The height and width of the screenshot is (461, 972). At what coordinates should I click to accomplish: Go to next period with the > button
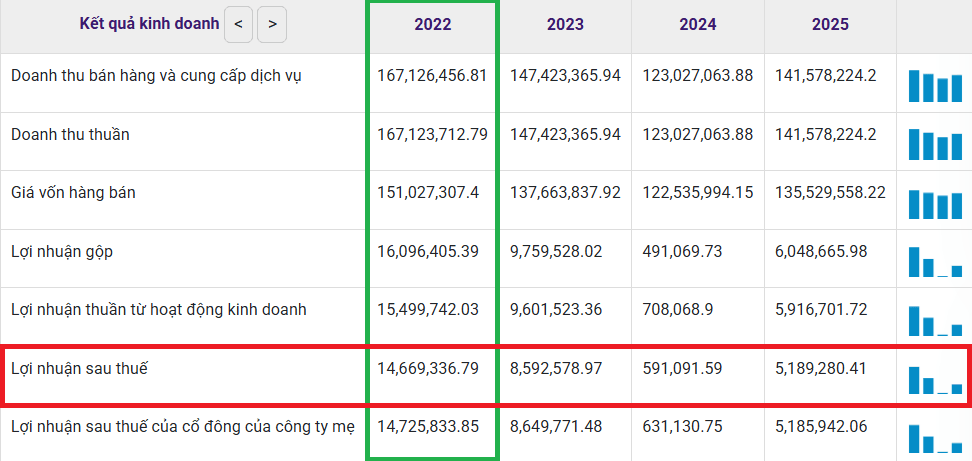[x=272, y=25]
